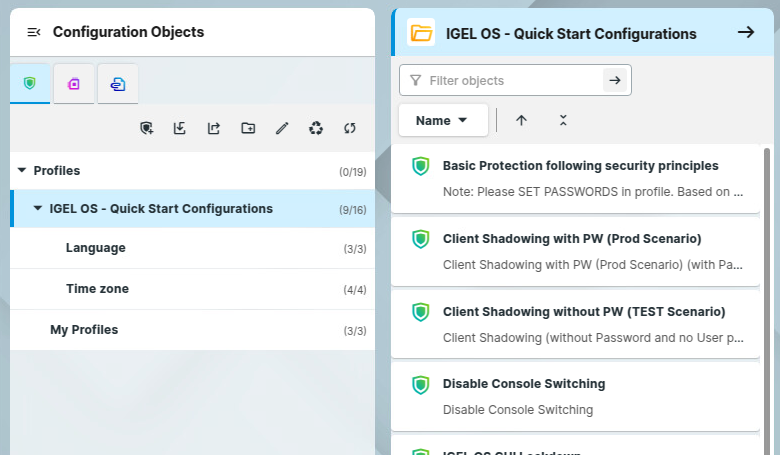780x455 pixels.
Task: Click the refresh arrows icon
Action: click(x=350, y=128)
